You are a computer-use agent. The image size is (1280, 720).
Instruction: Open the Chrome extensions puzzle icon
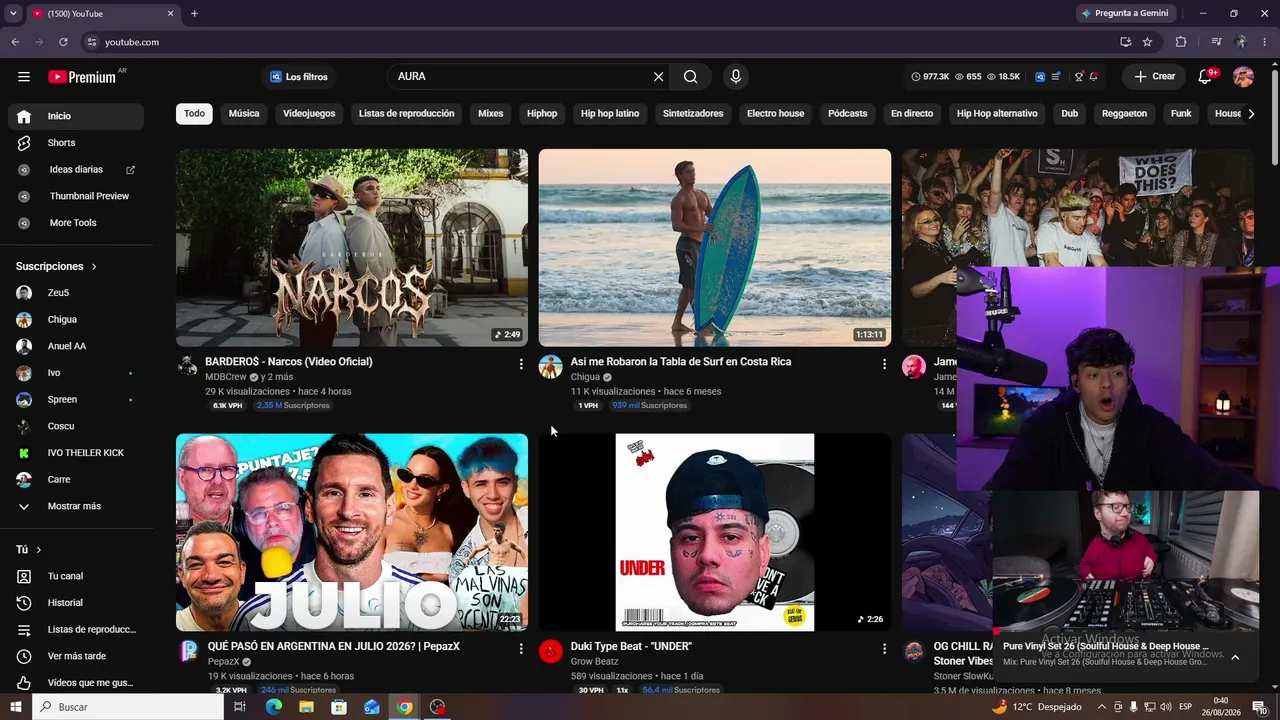point(1181,42)
